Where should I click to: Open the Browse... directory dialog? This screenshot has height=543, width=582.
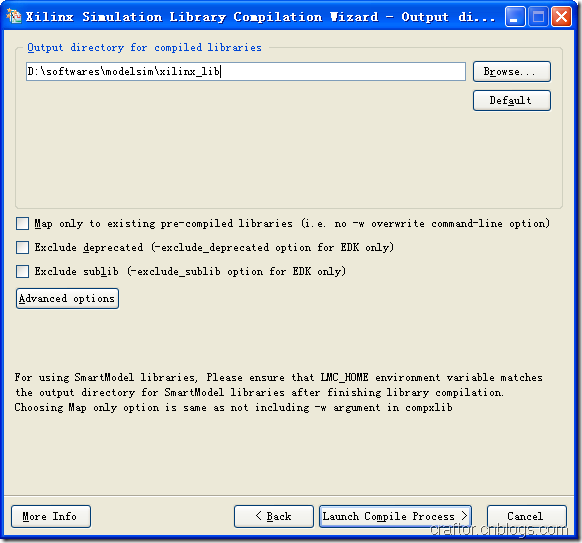coord(511,71)
